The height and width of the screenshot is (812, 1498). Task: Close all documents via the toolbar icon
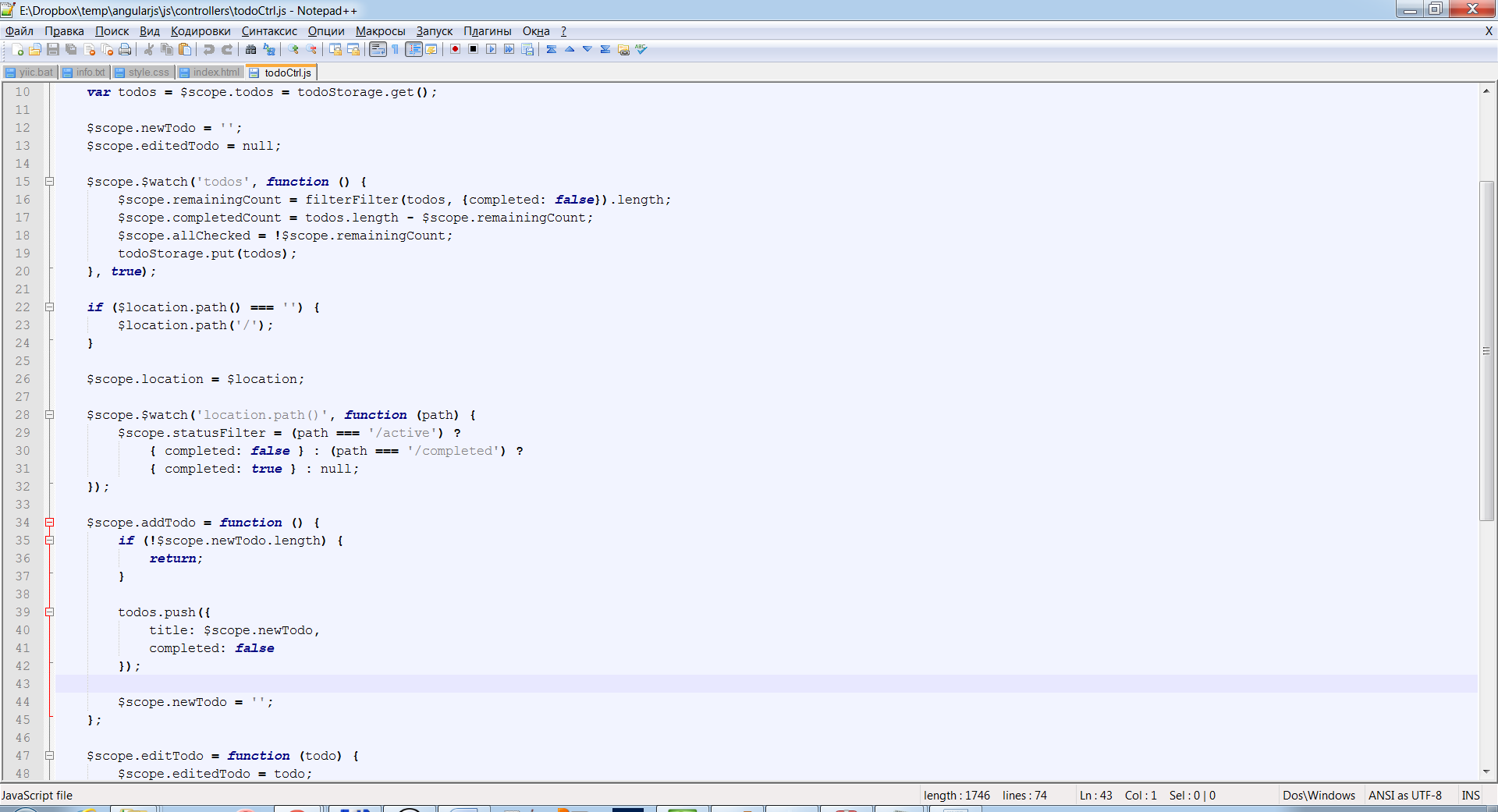[x=107, y=49]
